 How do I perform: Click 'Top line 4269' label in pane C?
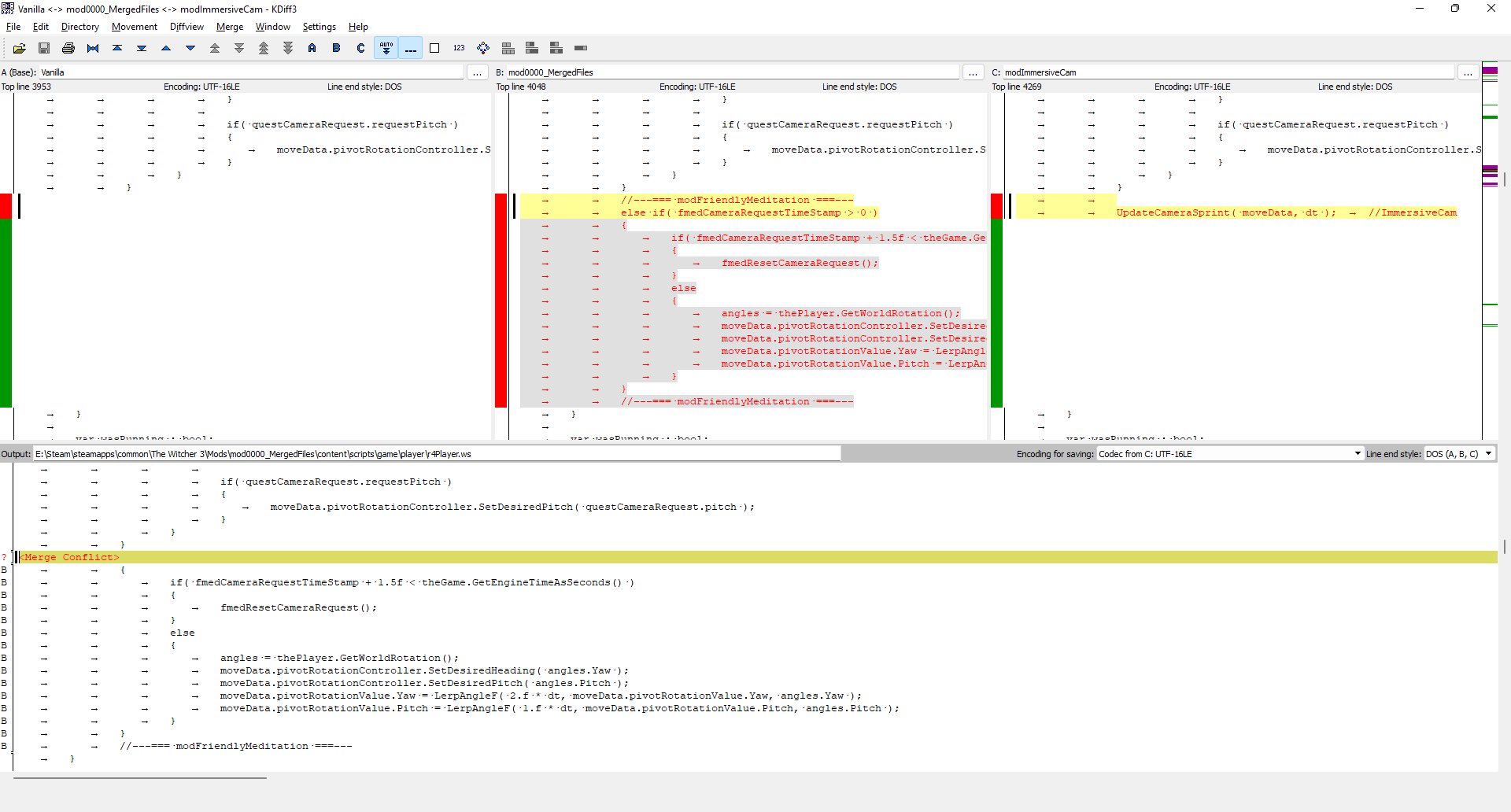coord(1017,87)
